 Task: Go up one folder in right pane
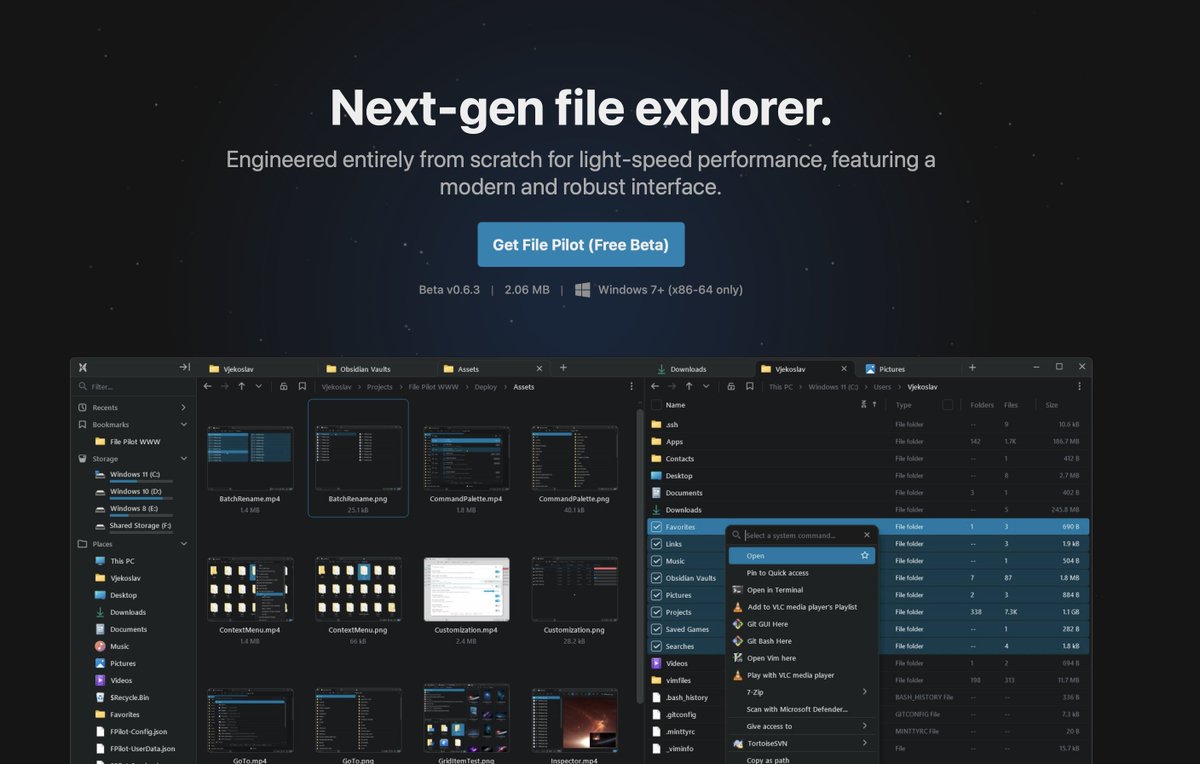(x=689, y=386)
